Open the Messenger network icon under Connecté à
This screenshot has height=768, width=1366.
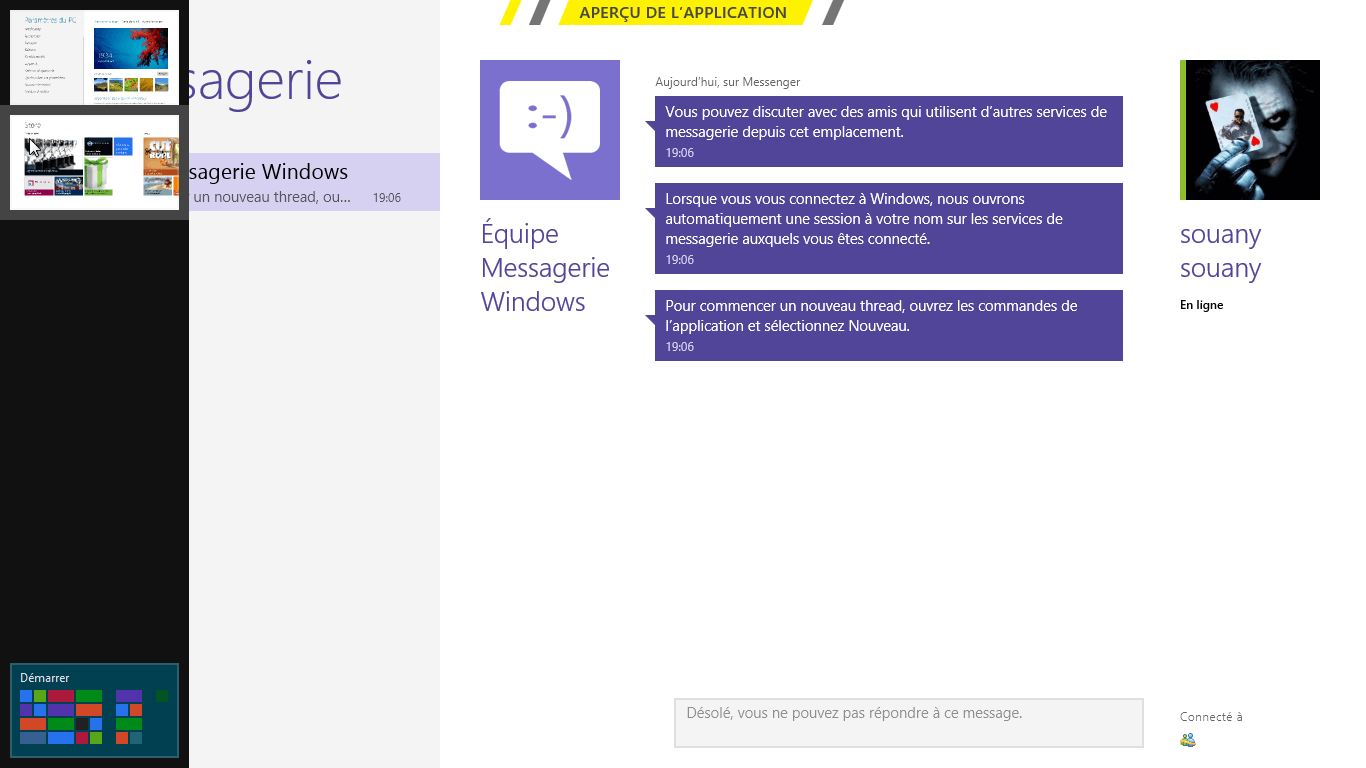coord(1188,740)
